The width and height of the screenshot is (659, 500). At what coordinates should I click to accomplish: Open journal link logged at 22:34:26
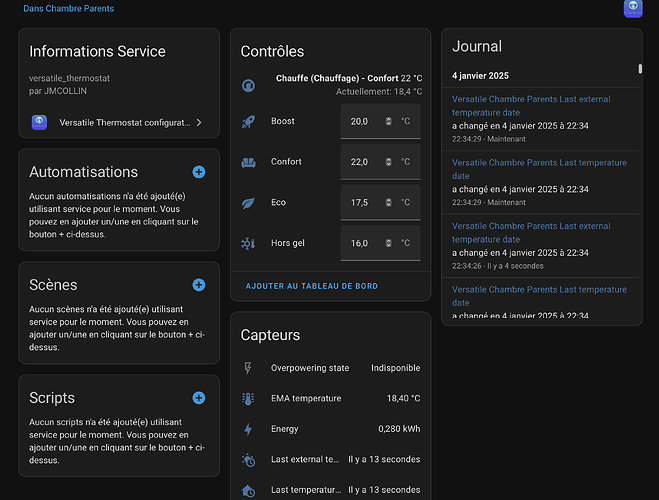531,233
